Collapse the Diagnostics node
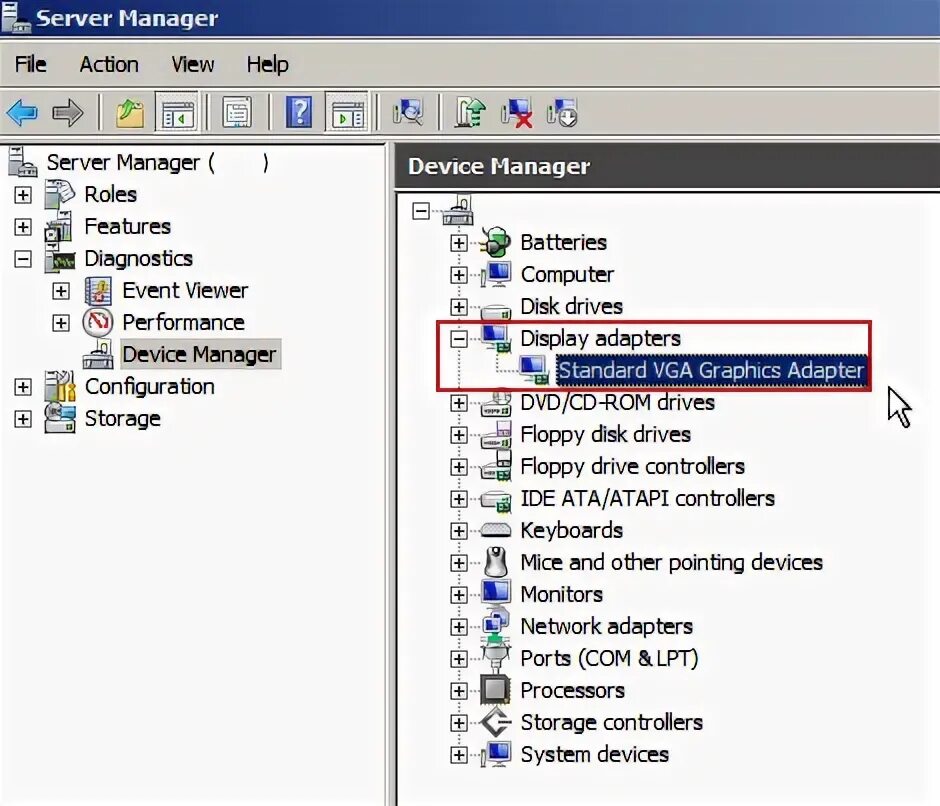Viewport: 940px width, 806px height. click(23, 259)
